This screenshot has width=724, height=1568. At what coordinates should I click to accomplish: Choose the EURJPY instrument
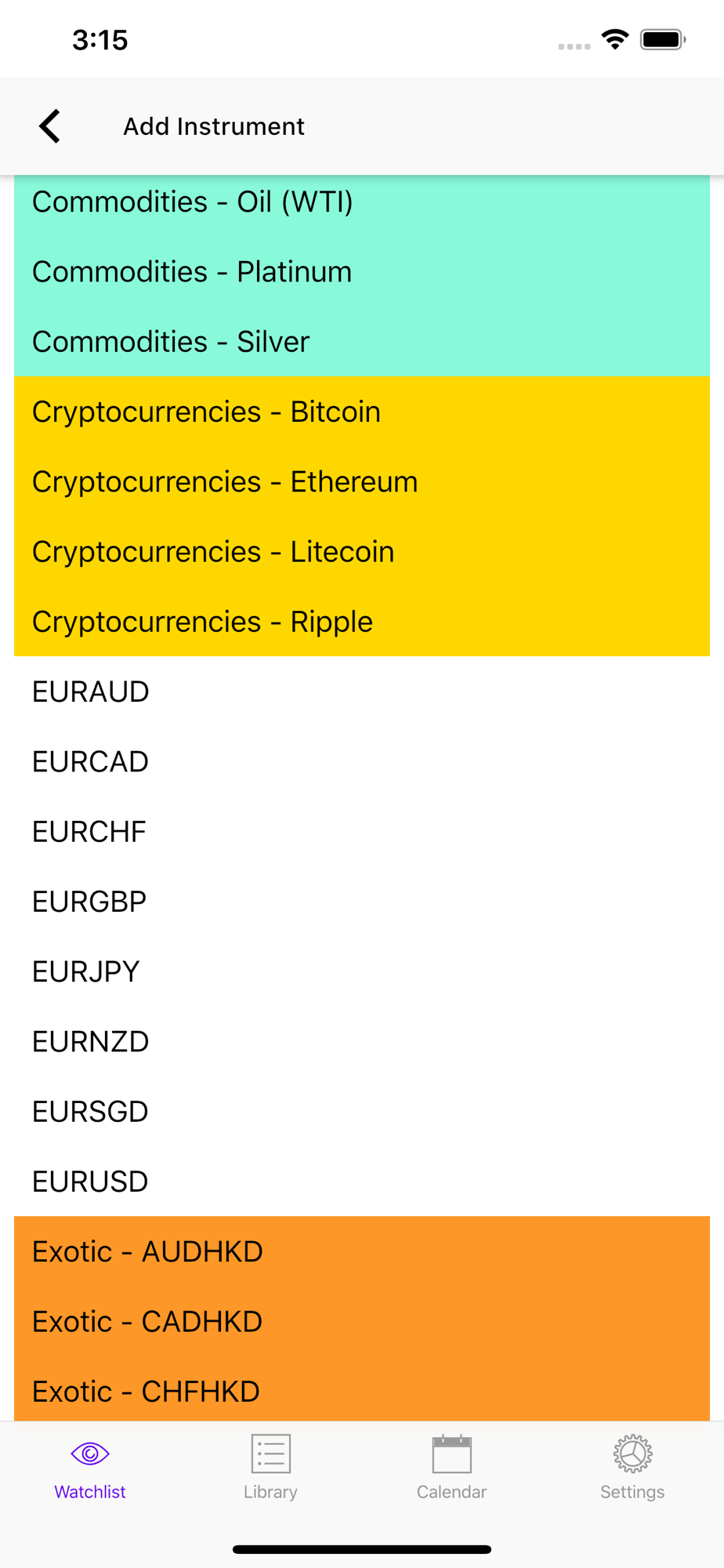pyautogui.click(x=362, y=971)
